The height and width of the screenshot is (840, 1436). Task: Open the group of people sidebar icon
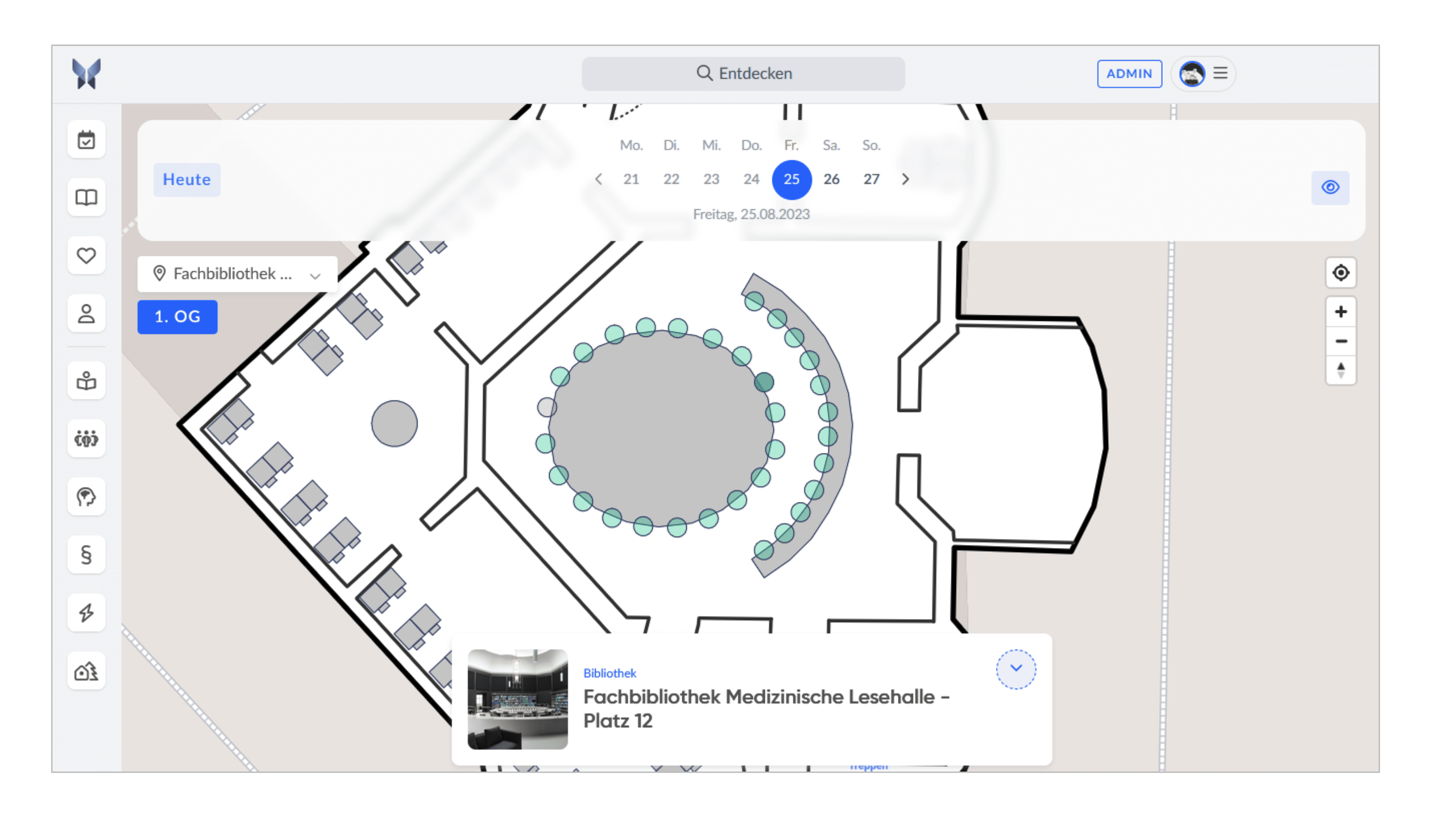[86, 439]
